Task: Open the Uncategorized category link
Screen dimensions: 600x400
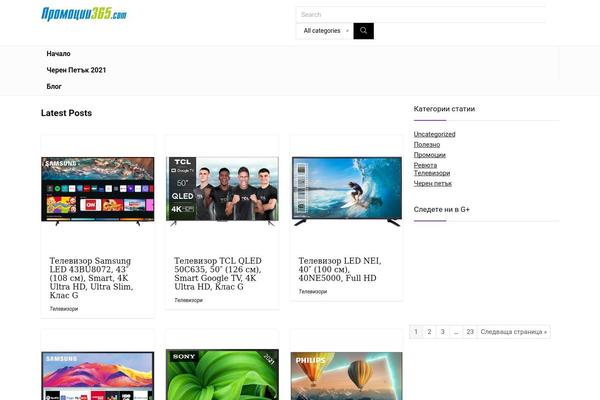Action: tap(434, 134)
